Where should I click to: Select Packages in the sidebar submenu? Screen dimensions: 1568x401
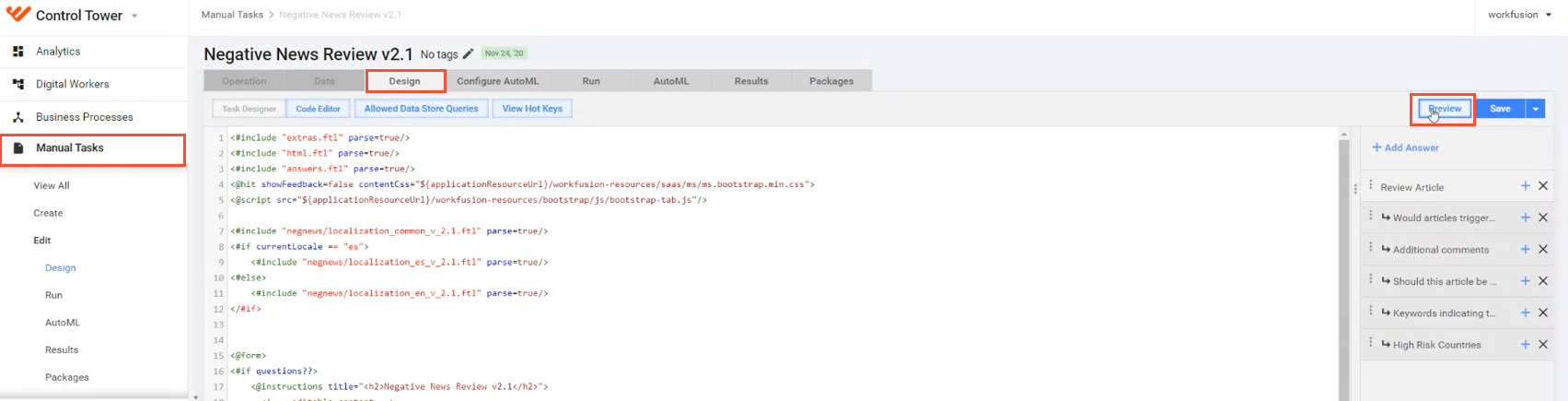67,377
